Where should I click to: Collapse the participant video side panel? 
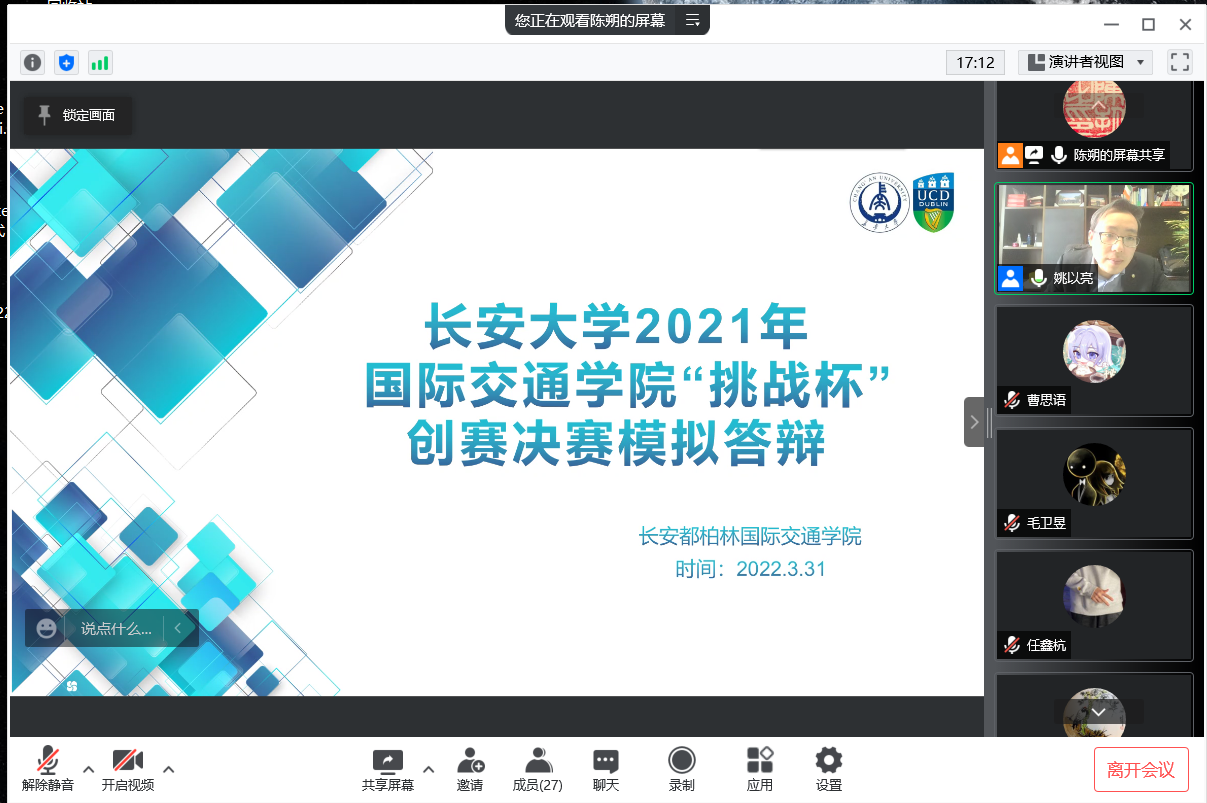coord(974,422)
